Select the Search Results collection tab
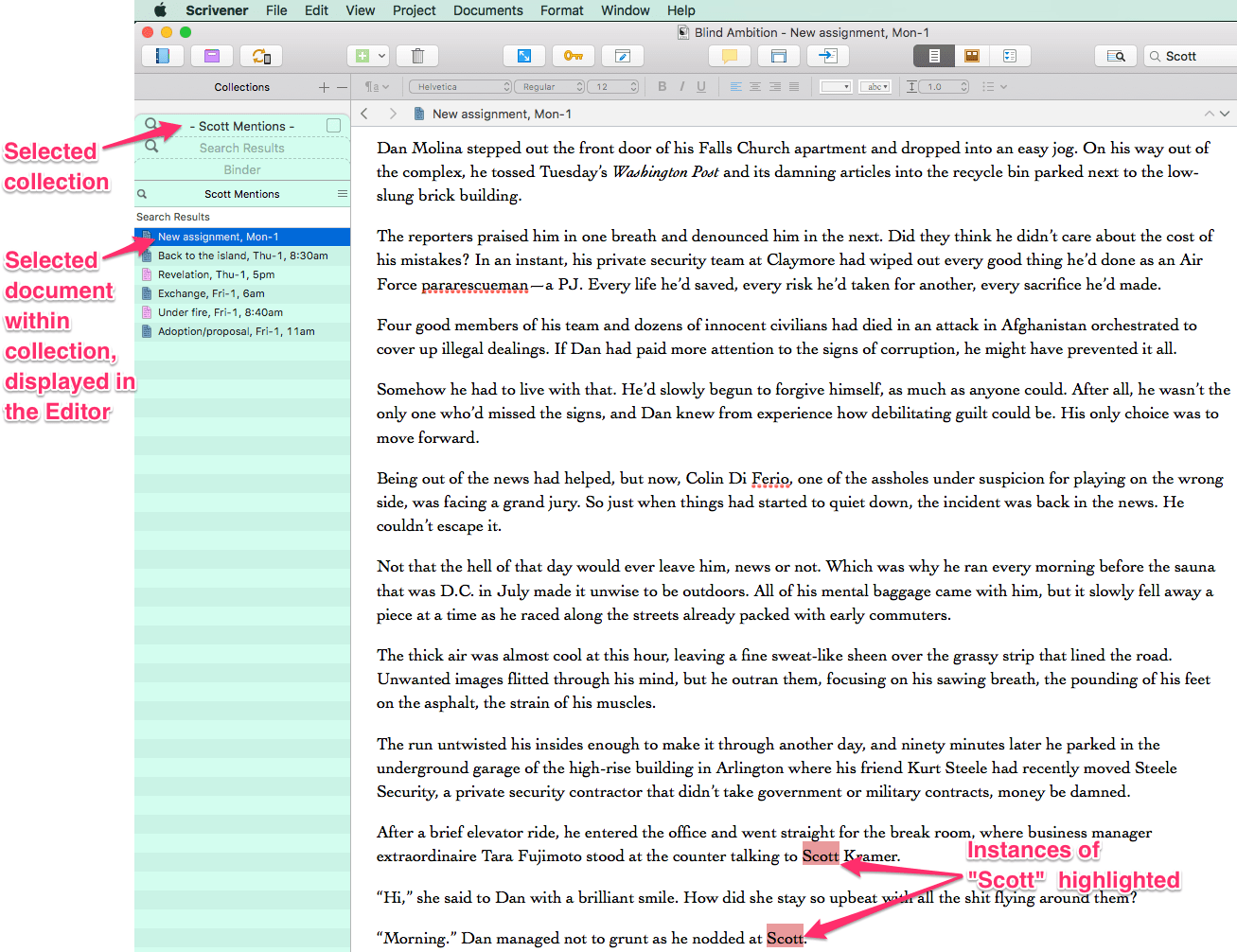The width and height of the screenshot is (1237, 952). pos(242,148)
